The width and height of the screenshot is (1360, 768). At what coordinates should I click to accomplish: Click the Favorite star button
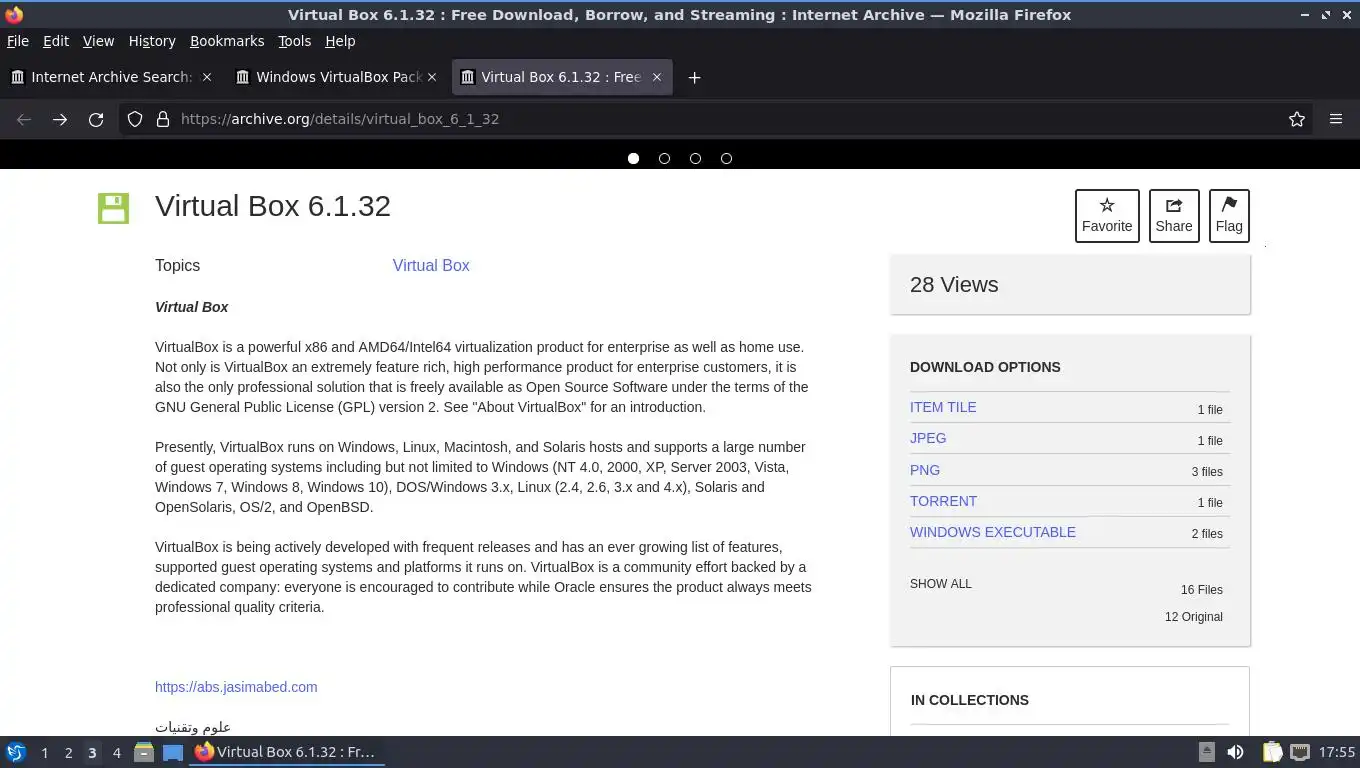1107,215
